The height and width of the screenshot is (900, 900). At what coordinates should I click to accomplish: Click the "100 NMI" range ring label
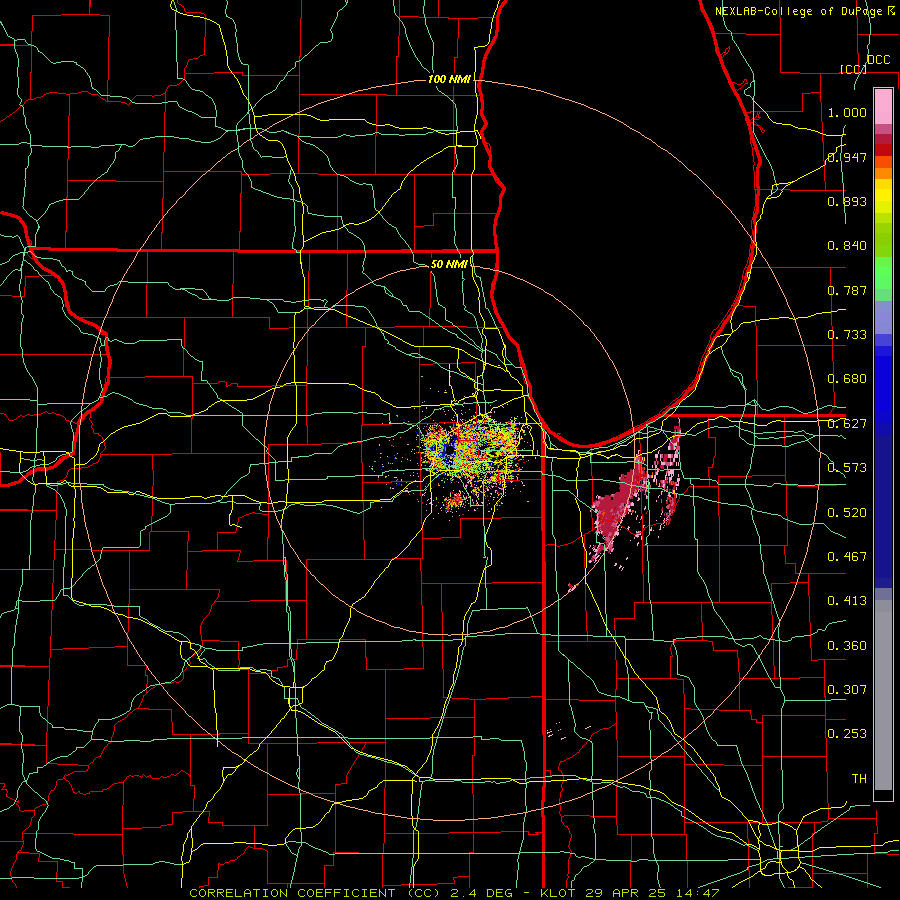pos(449,79)
